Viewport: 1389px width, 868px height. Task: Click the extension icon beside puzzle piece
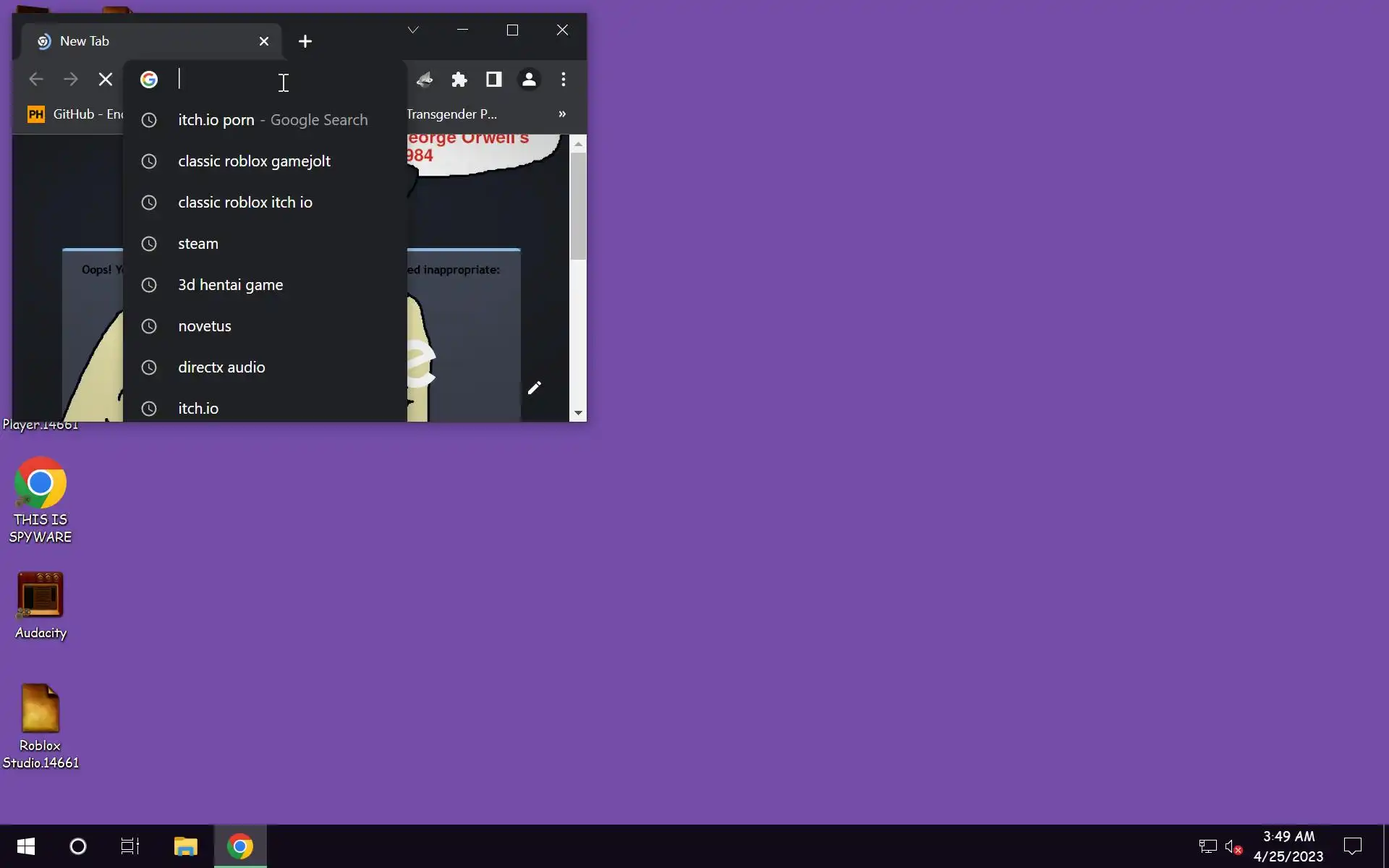(x=425, y=80)
